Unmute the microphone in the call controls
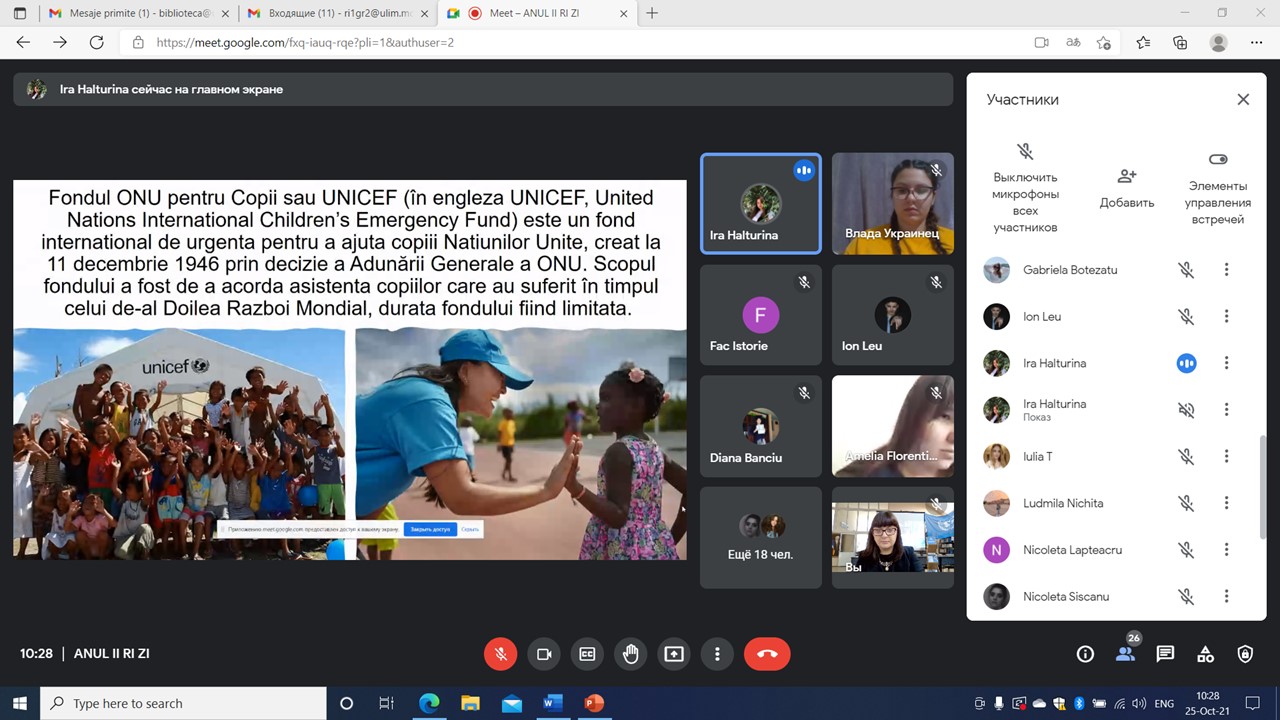 (501, 654)
